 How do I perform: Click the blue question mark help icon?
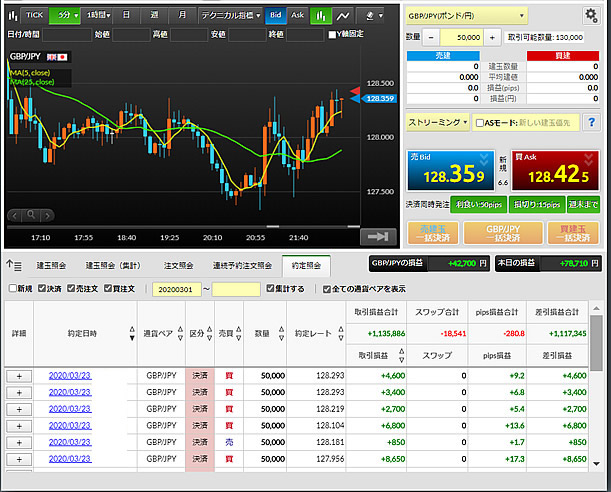click(591, 122)
